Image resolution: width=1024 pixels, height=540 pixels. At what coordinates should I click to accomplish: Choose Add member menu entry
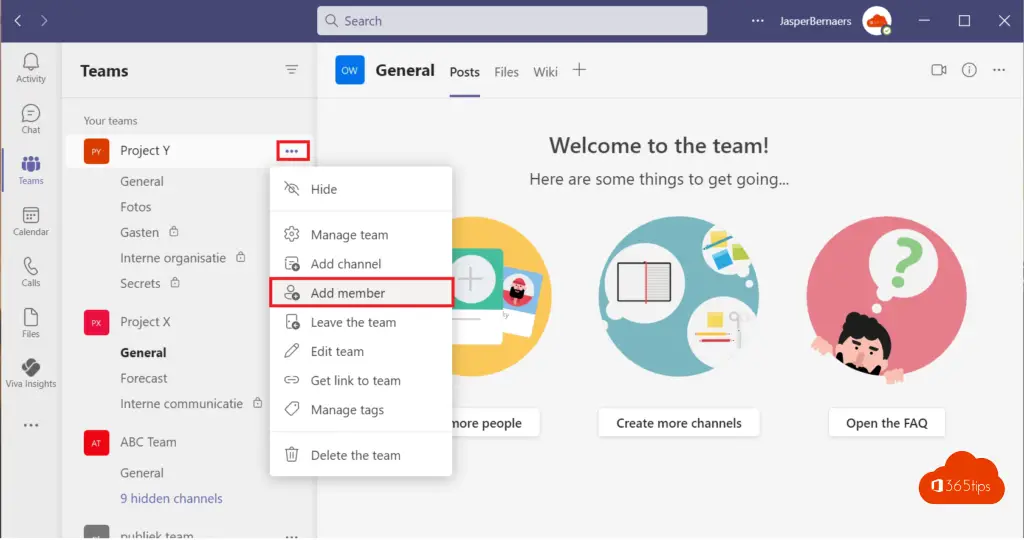pyautogui.click(x=360, y=293)
